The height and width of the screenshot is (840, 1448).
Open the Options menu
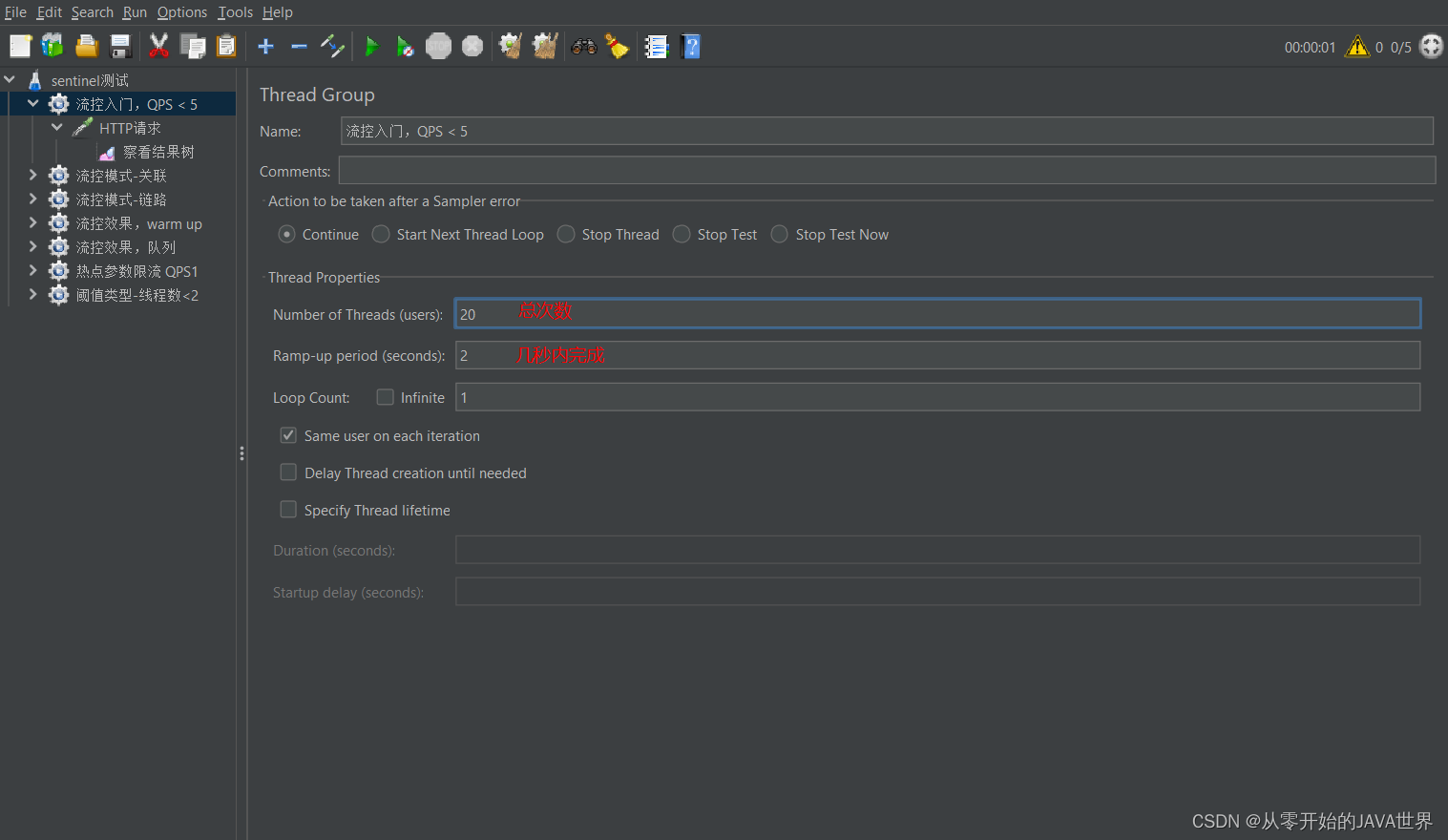182,12
